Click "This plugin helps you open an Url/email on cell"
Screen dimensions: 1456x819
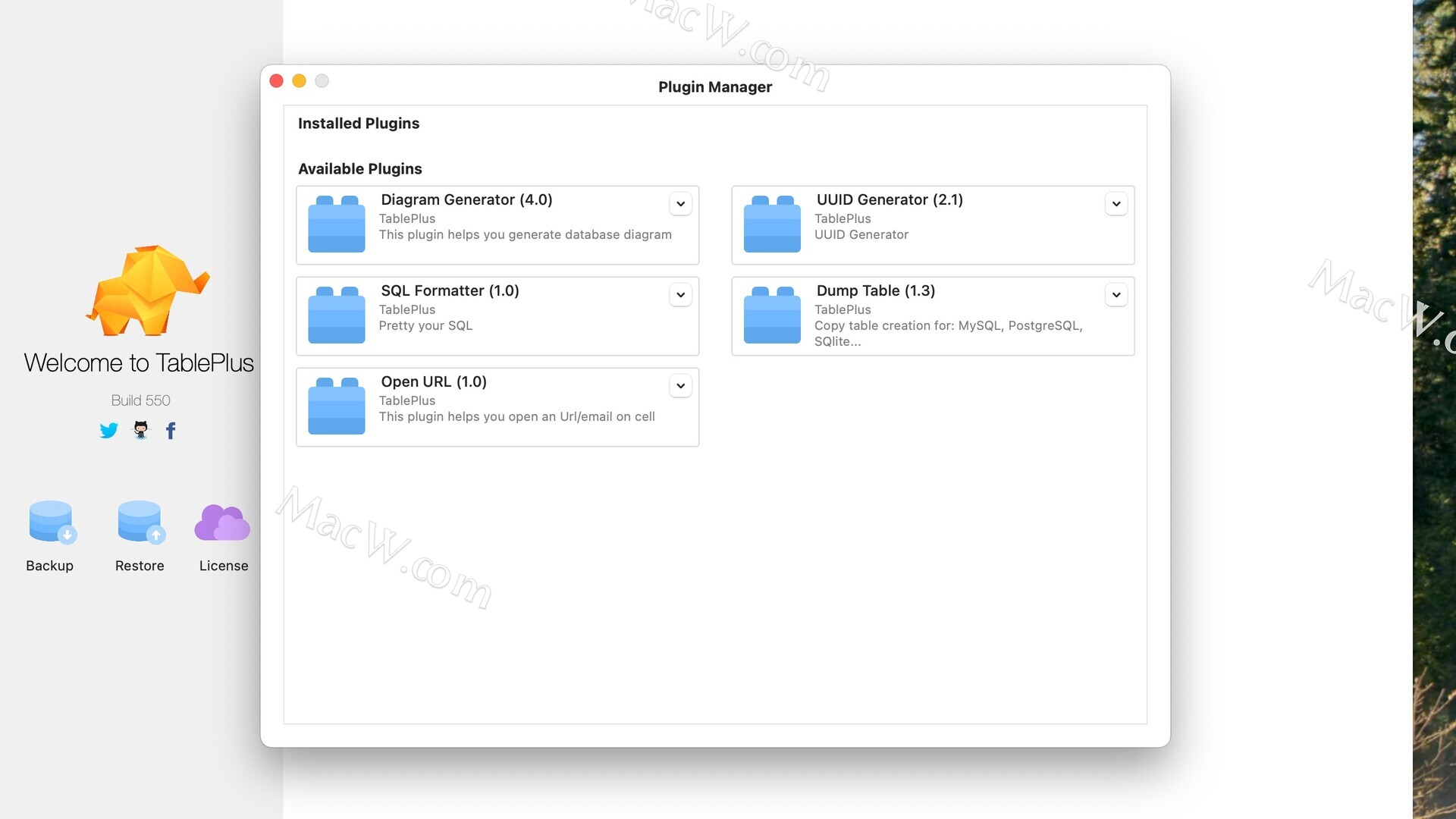point(517,417)
